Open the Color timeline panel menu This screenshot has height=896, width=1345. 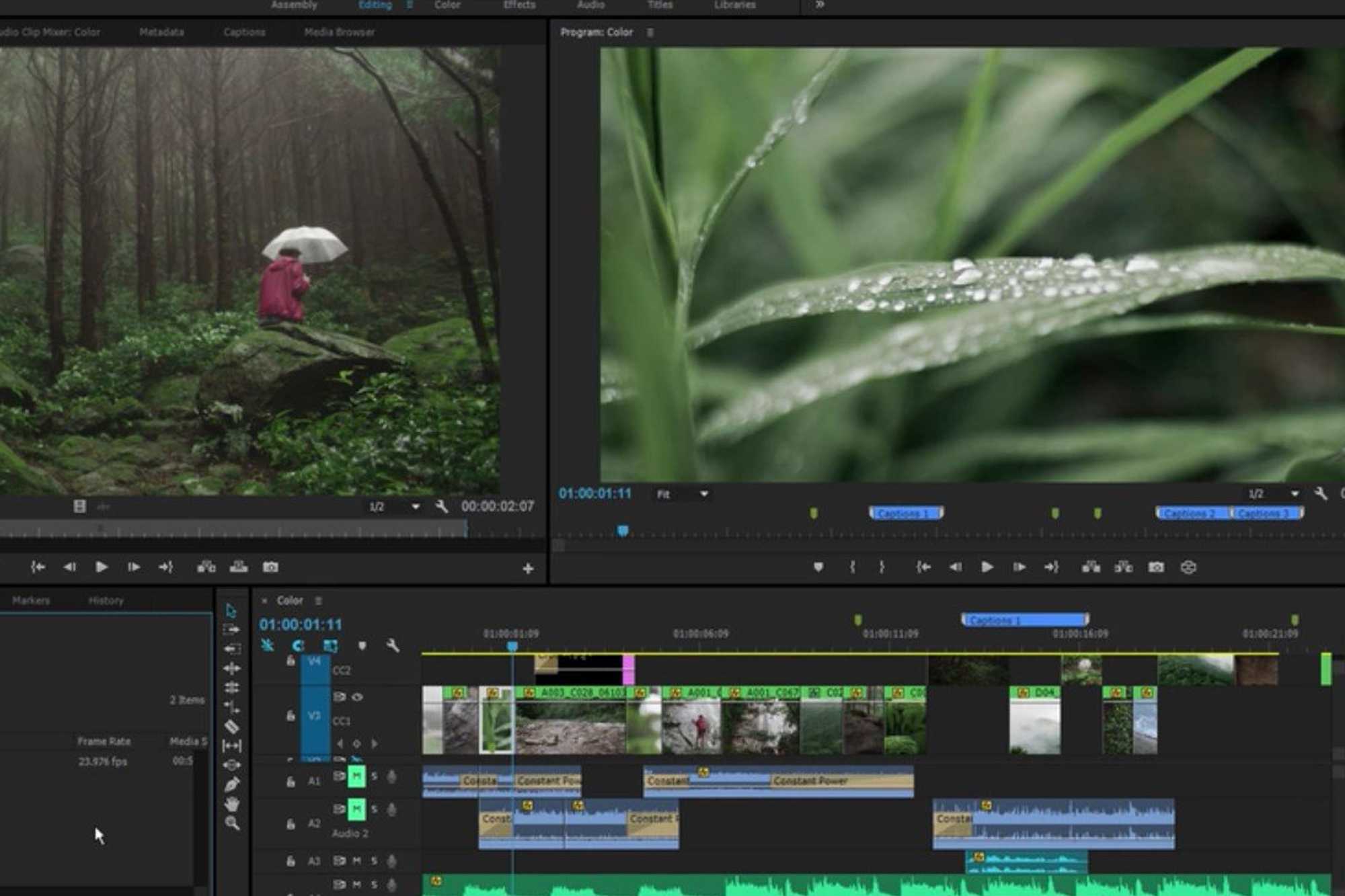318,600
